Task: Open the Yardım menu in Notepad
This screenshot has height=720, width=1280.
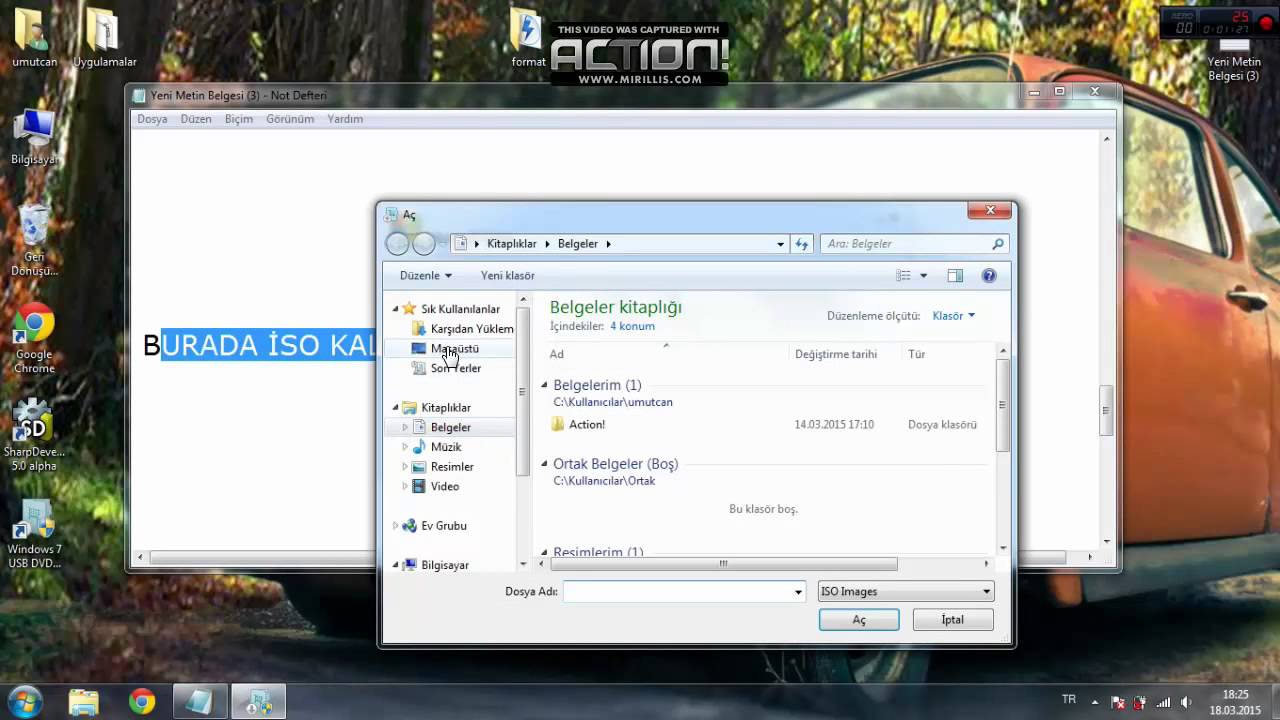Action: click(x=345, y=119)
